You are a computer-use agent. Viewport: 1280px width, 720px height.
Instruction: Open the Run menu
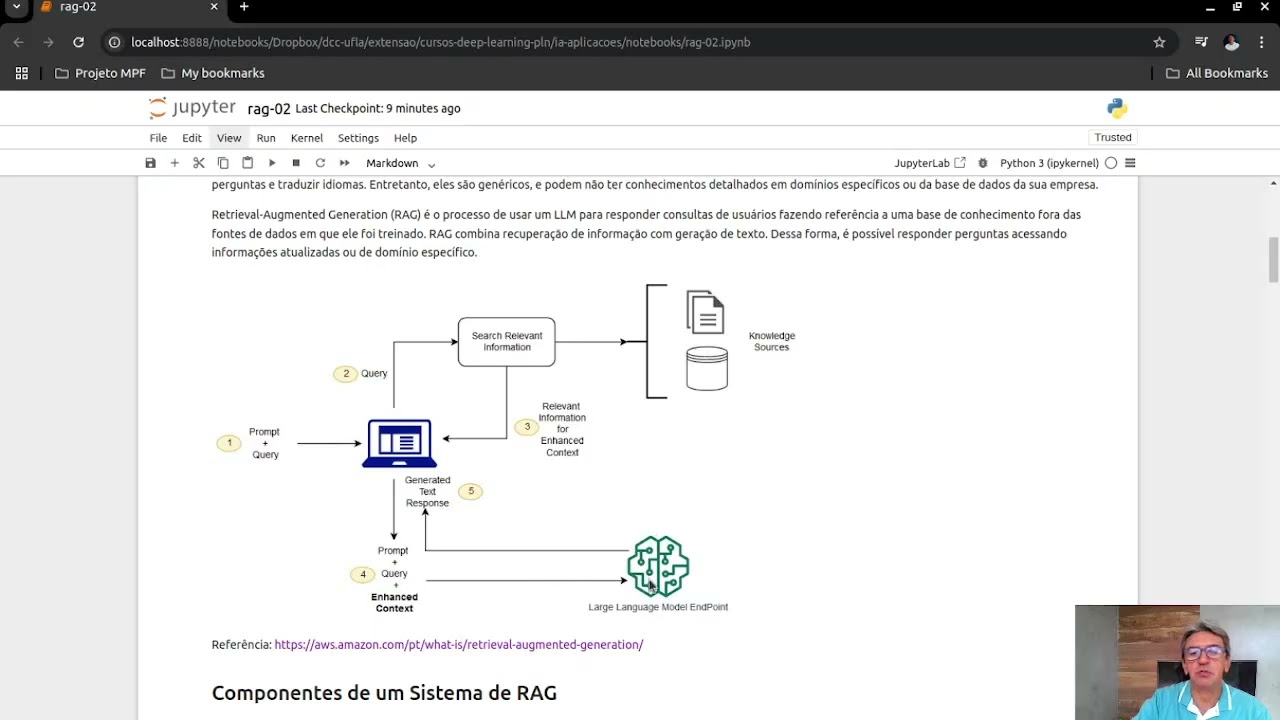[x=266, y=138]
